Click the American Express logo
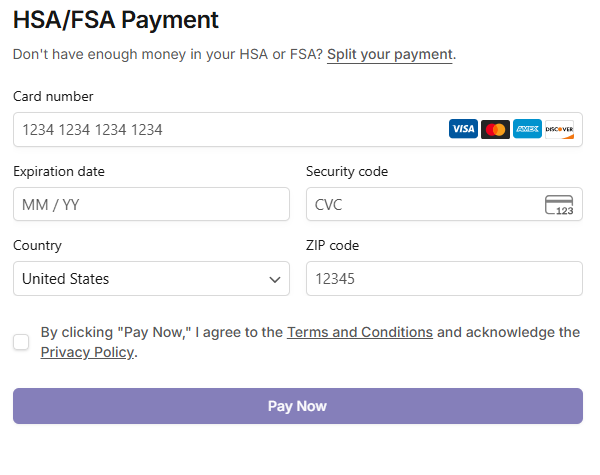This screenshot has height=475, width=600. [527, 129]
